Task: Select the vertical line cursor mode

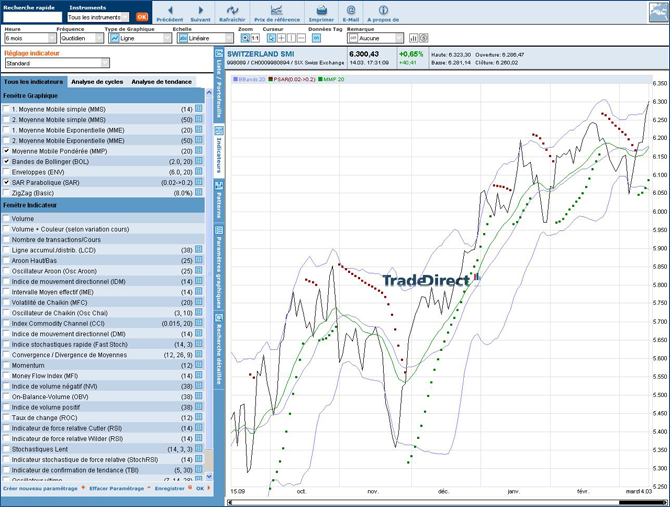Action: click(291, 38)
